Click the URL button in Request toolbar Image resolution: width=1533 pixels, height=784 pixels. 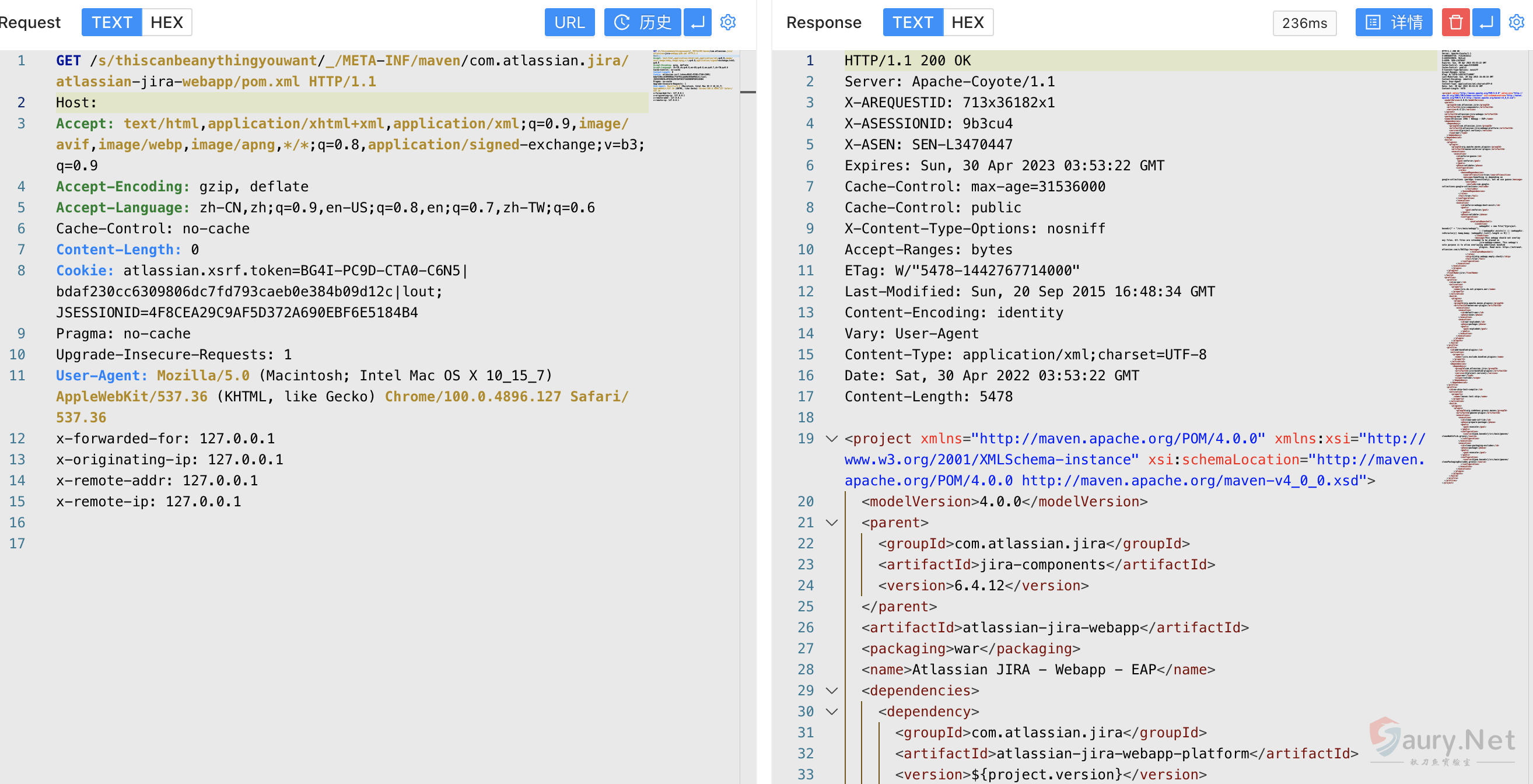[x=569, y=22]
